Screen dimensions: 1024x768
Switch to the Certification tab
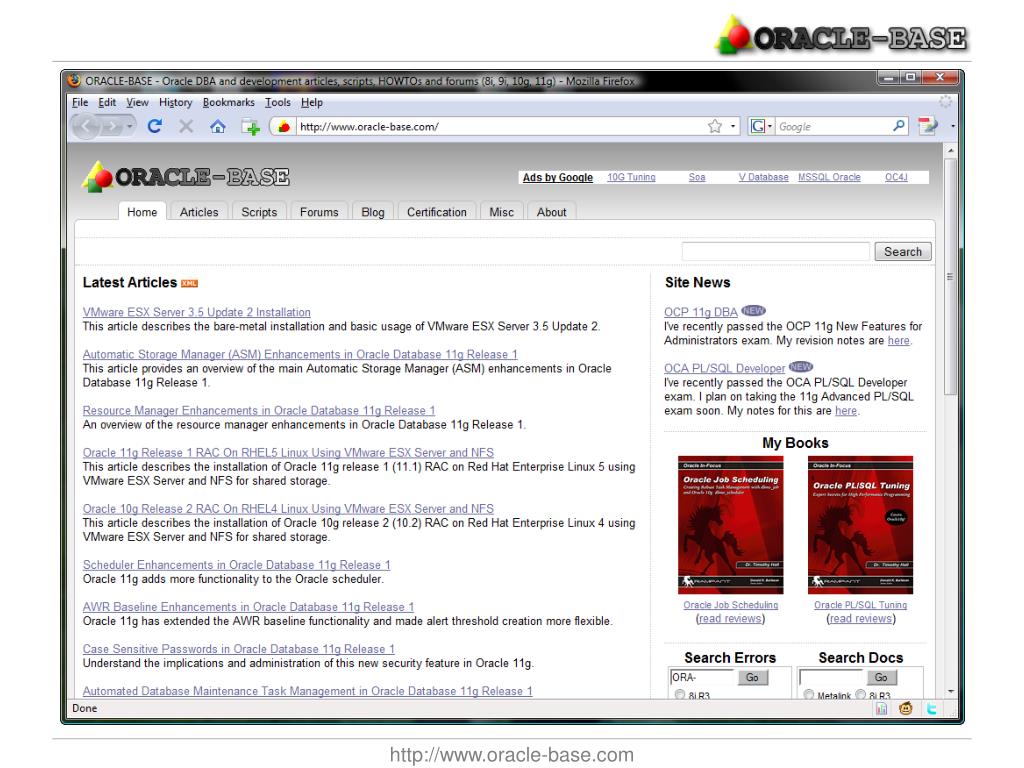pyautogui.click(x=437, y=212)
